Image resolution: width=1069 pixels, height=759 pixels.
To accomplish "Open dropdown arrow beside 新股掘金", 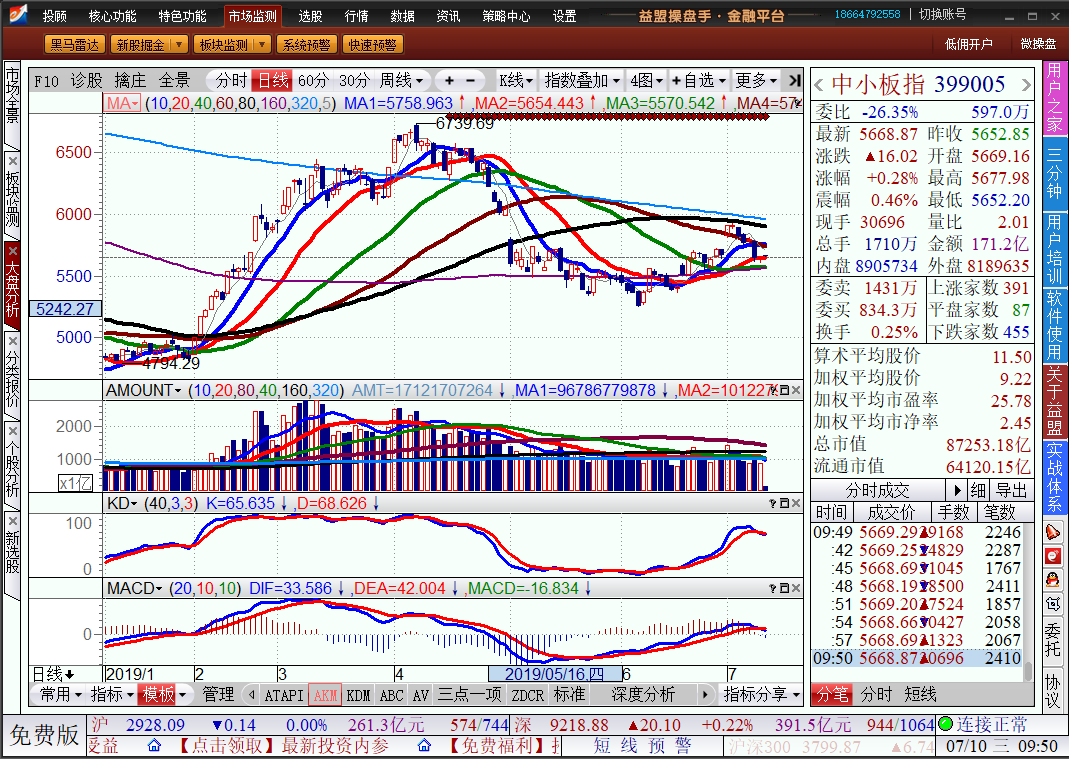I will pyautogui.click(x=179, y=45).
